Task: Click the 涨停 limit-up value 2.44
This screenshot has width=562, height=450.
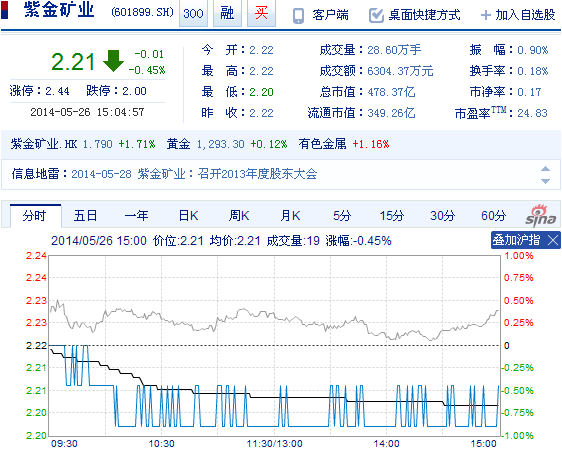Action: 57,91
